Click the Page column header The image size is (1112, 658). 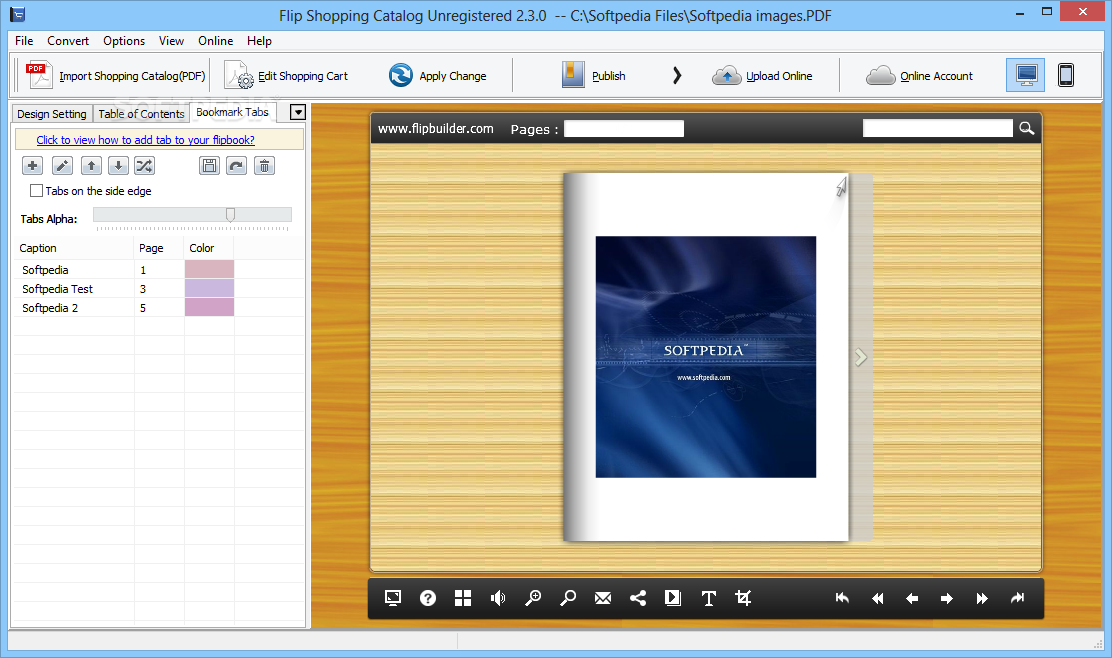click(160, 248)
